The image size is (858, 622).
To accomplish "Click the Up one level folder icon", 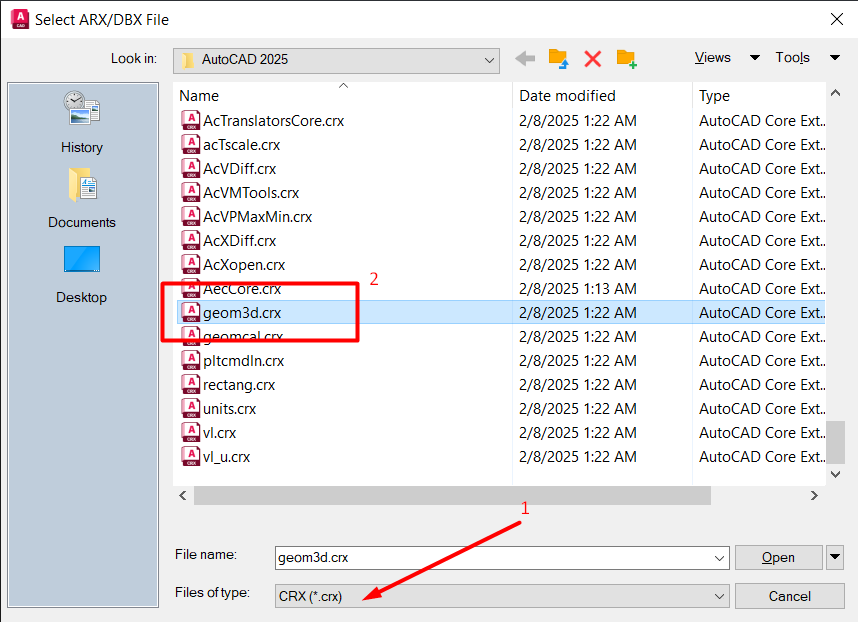I will click(x=559, y=59).
